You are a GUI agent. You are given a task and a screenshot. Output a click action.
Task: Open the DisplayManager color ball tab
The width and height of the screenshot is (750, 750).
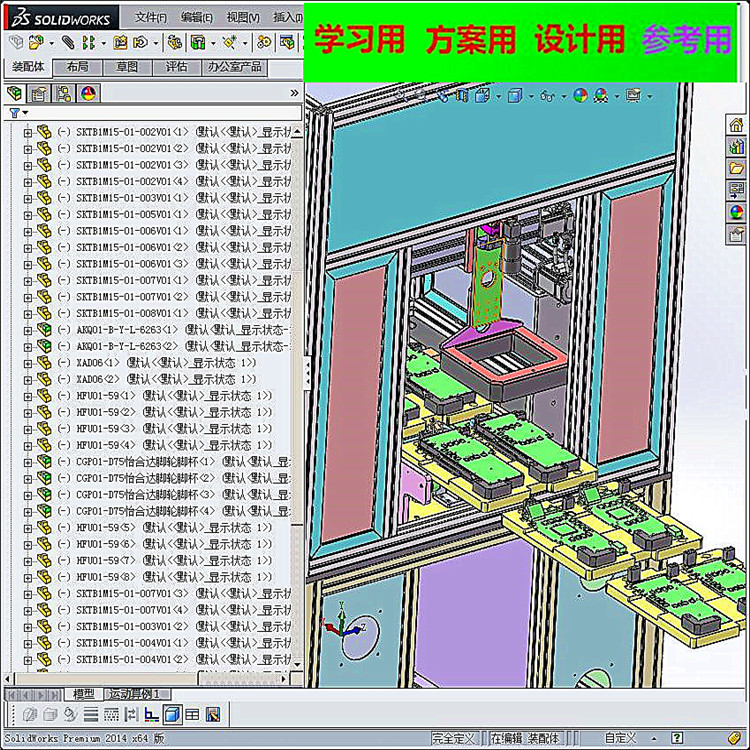pos(88,93)
